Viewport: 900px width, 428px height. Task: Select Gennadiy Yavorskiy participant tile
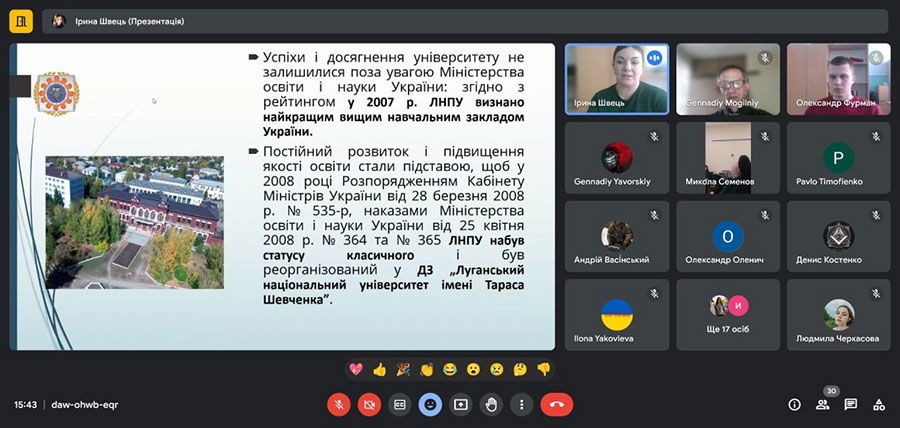(617, 158)
